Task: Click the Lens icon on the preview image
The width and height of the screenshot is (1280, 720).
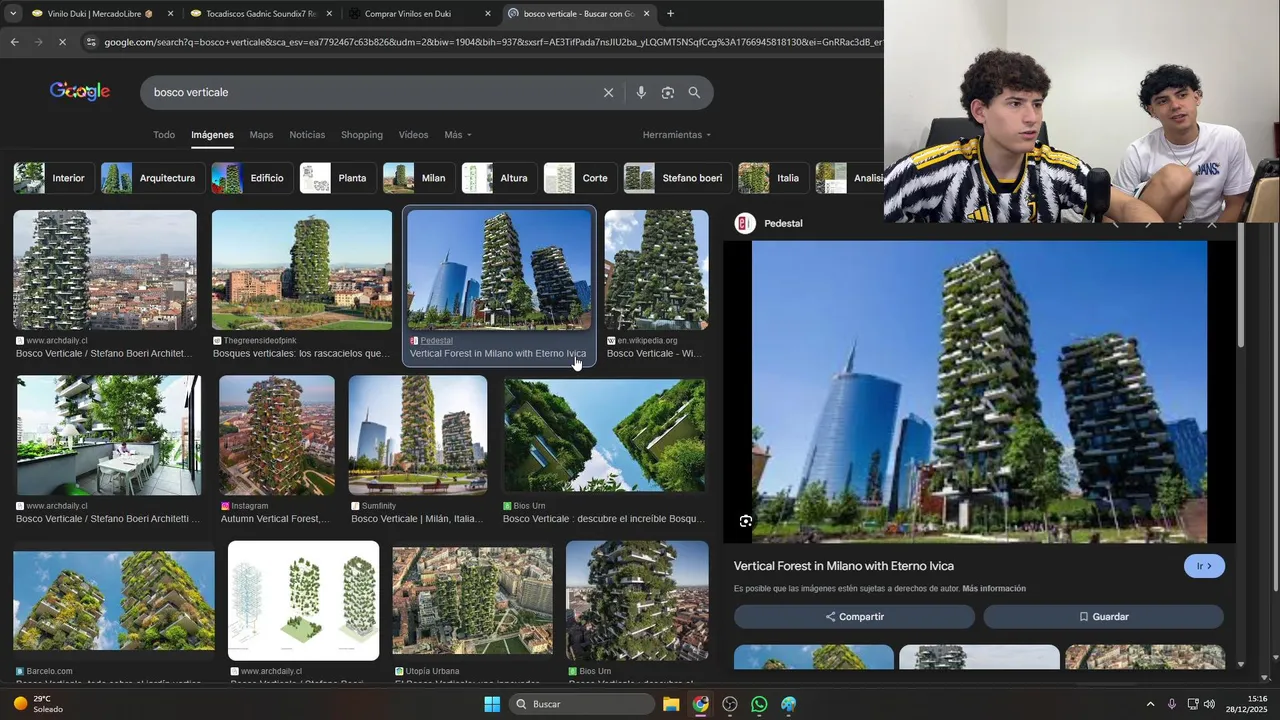Action: 746,521
